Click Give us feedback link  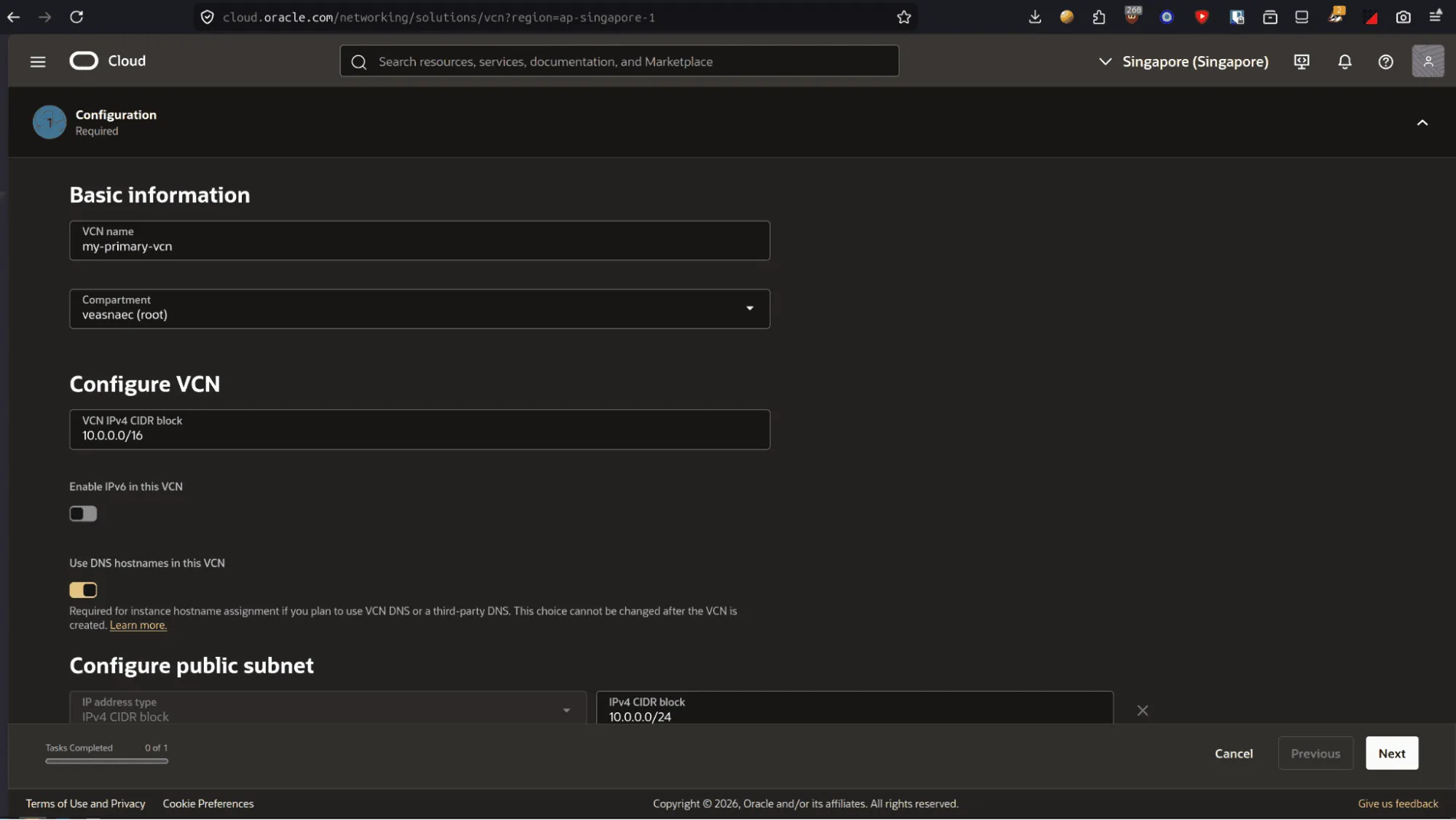coord(1398,804)
